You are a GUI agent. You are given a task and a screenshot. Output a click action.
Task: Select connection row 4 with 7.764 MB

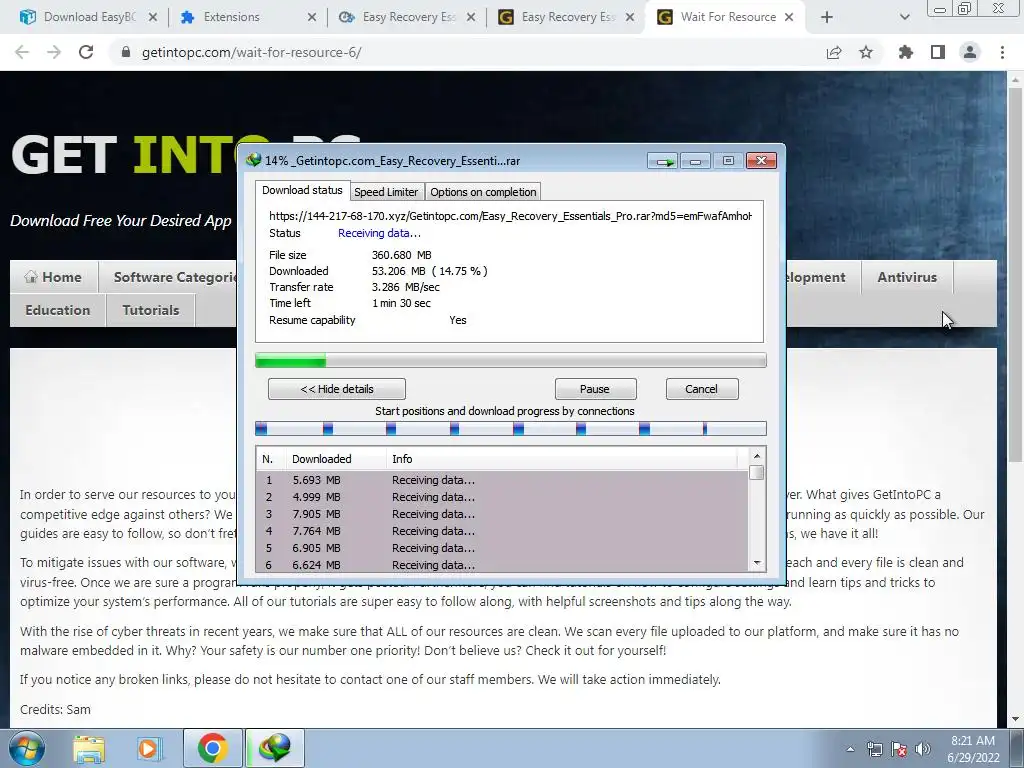[x=502, y=531]
